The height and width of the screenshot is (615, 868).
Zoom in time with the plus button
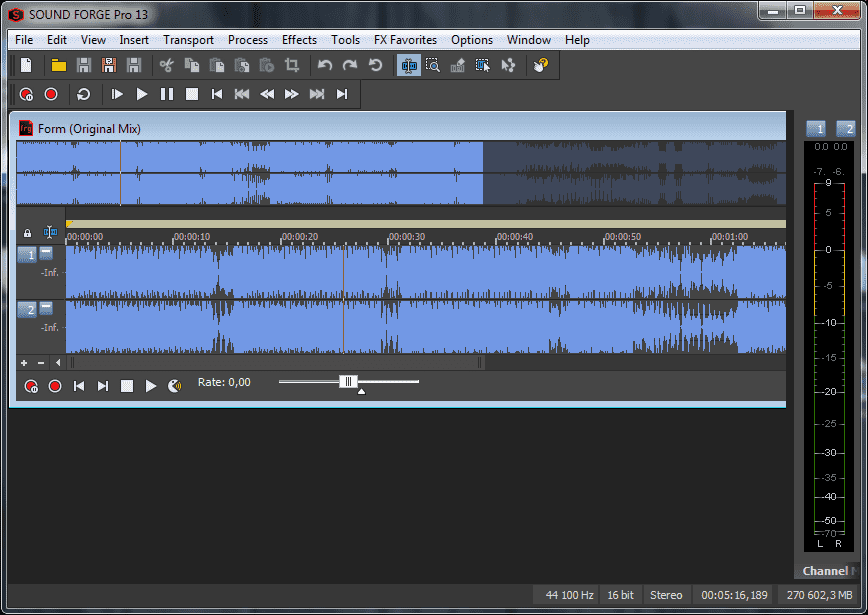[24, 363]
